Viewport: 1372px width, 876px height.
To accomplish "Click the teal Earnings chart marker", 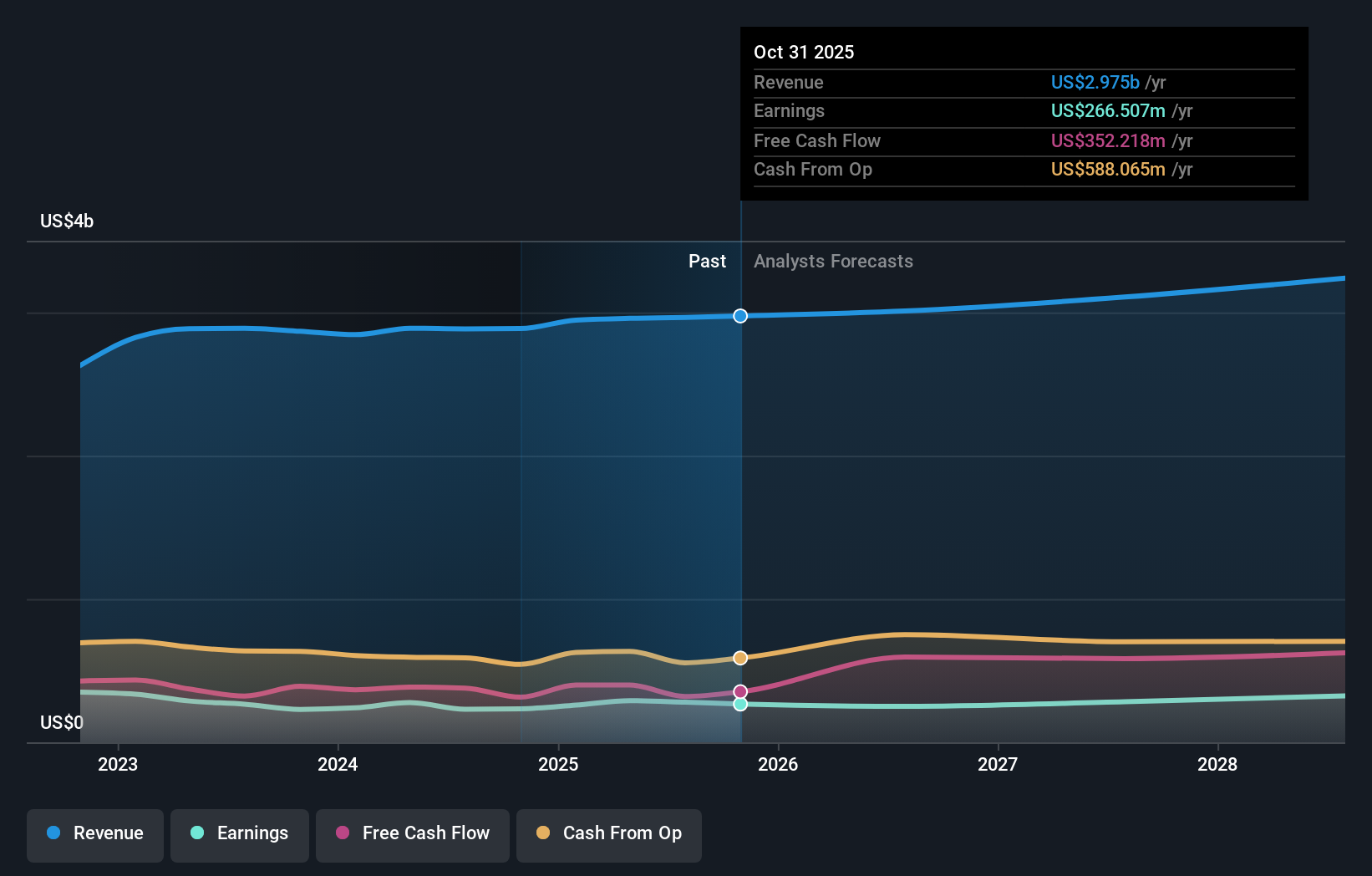I will (x=739, y=704).
